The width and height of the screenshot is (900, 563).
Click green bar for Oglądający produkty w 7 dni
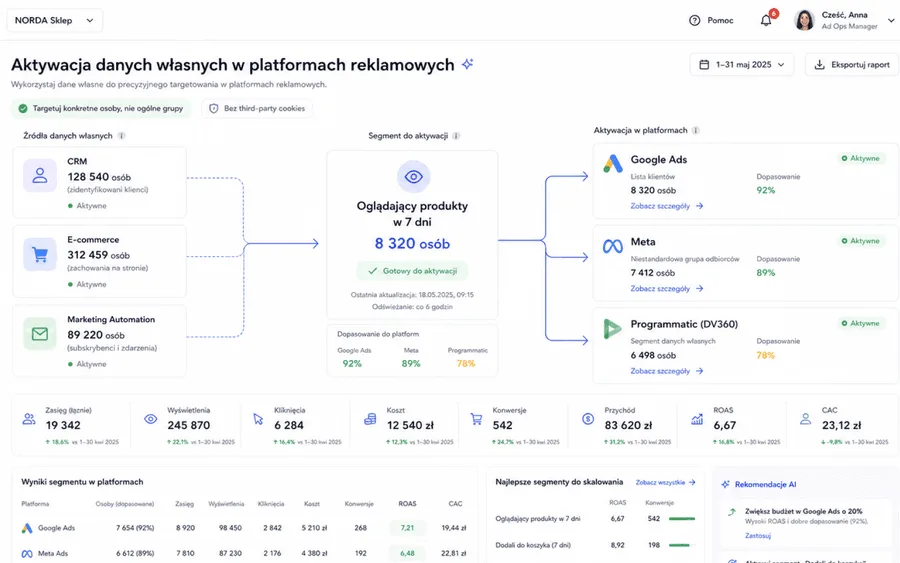coord(682,519)
